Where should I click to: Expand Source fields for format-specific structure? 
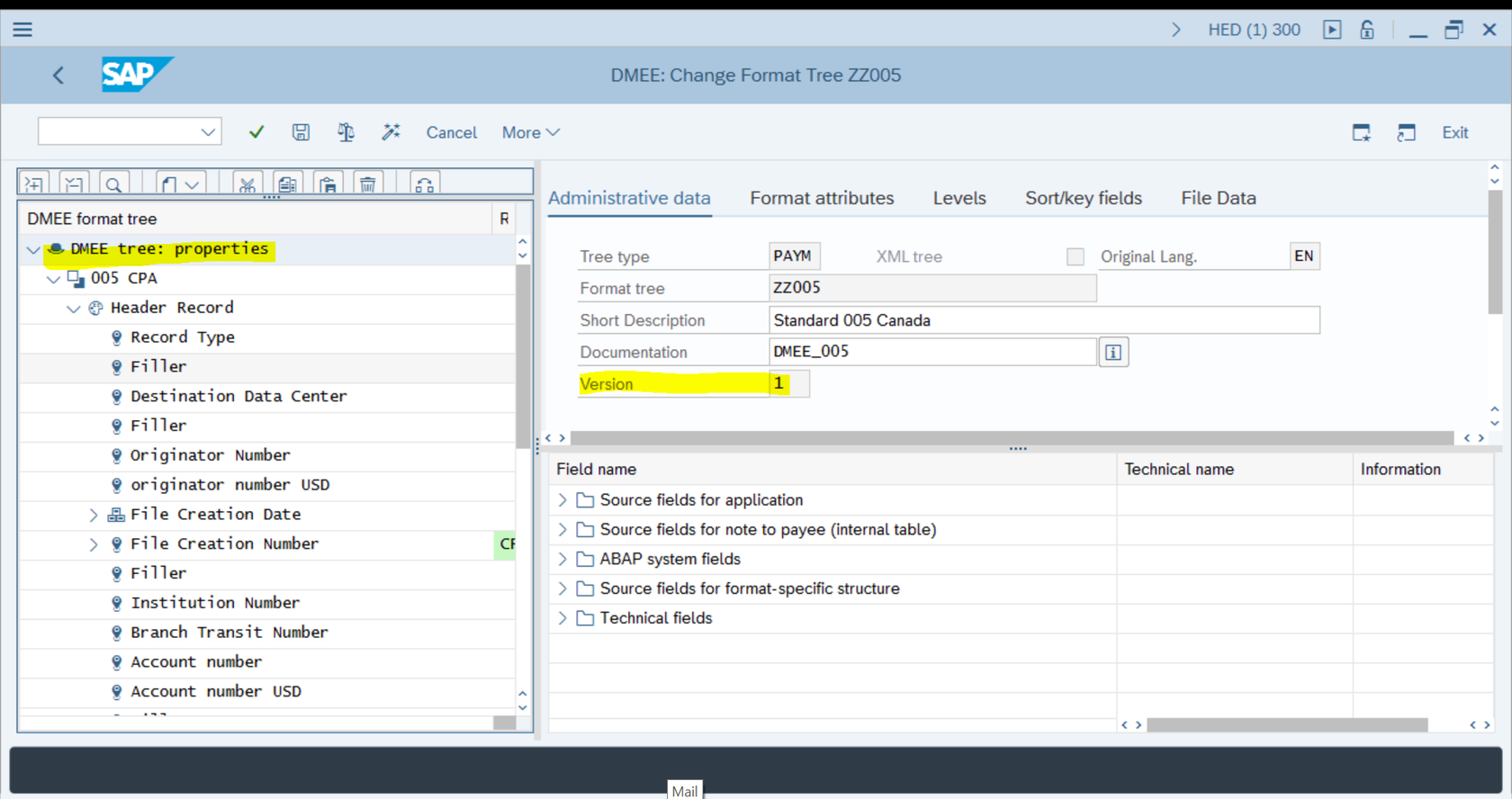pos(562,589)
